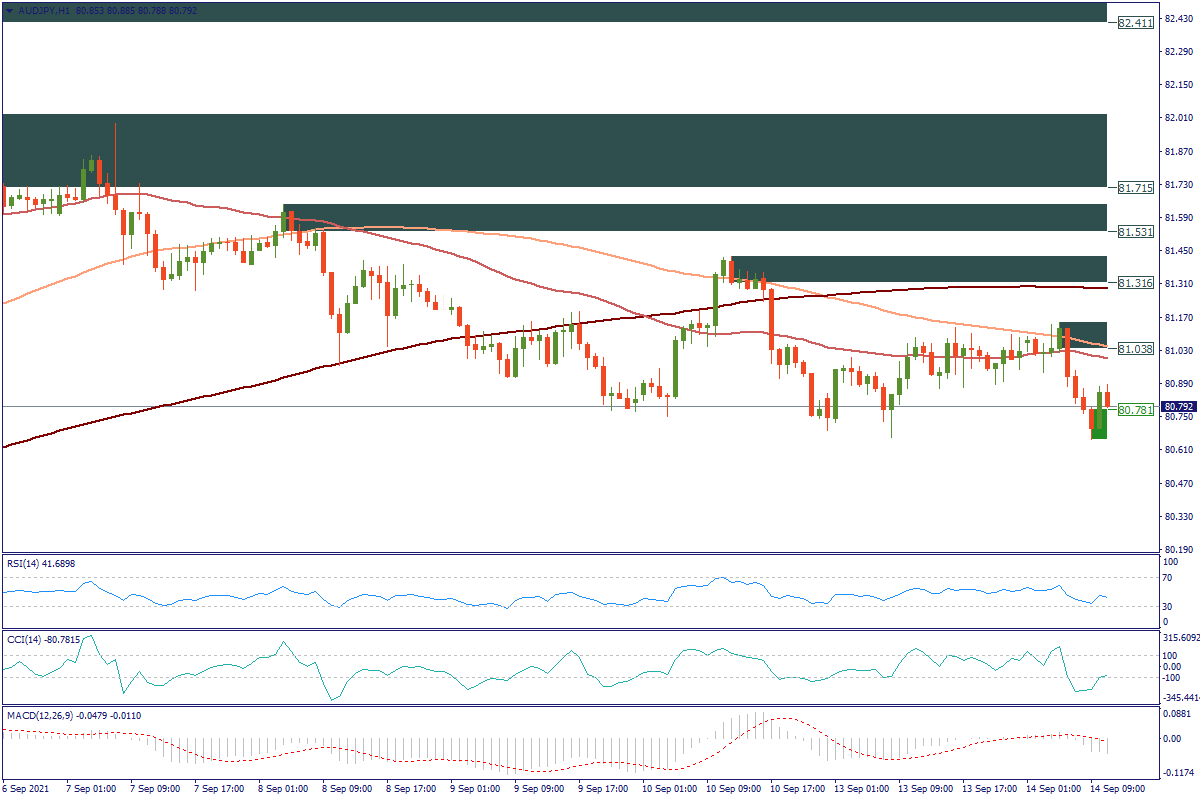Select the 81.531 zone price label

[x=1136, y=231]
